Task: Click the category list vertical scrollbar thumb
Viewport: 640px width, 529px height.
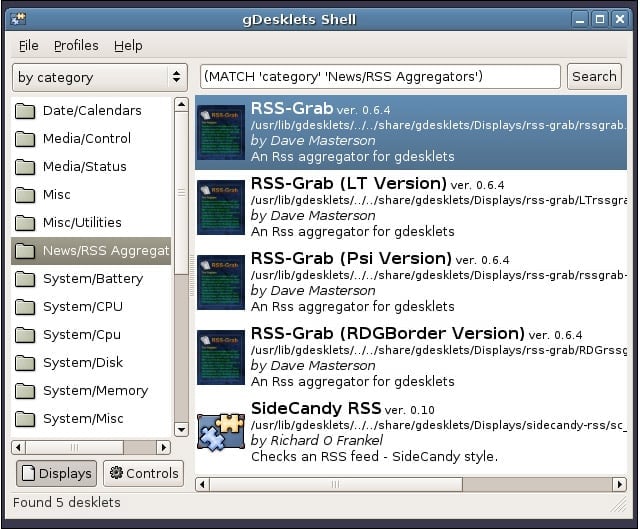Action: (181, 193)
